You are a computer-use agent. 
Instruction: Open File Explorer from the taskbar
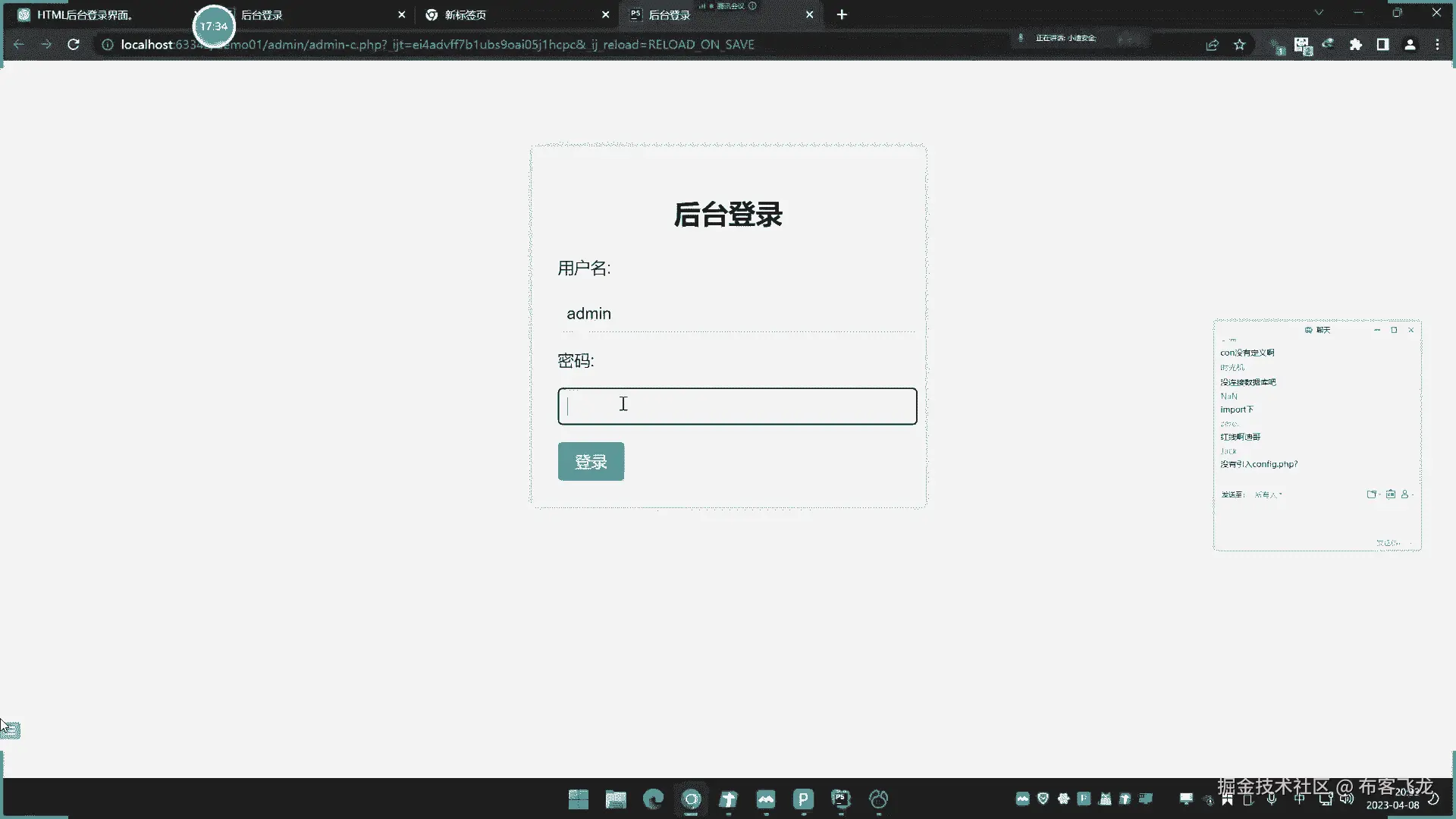point(616,799)
